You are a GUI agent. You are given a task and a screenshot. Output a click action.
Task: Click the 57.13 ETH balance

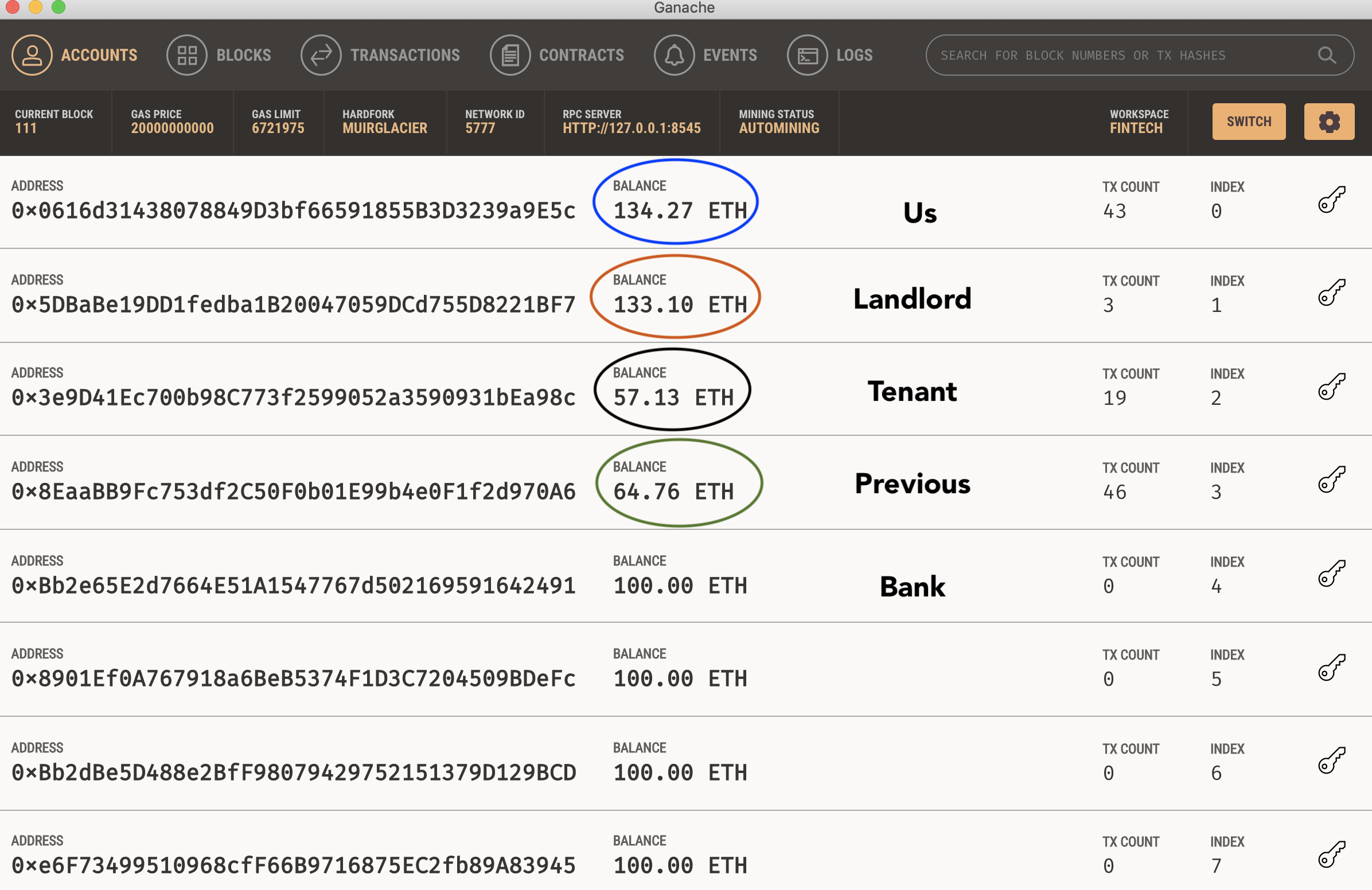tap(673, 398)
